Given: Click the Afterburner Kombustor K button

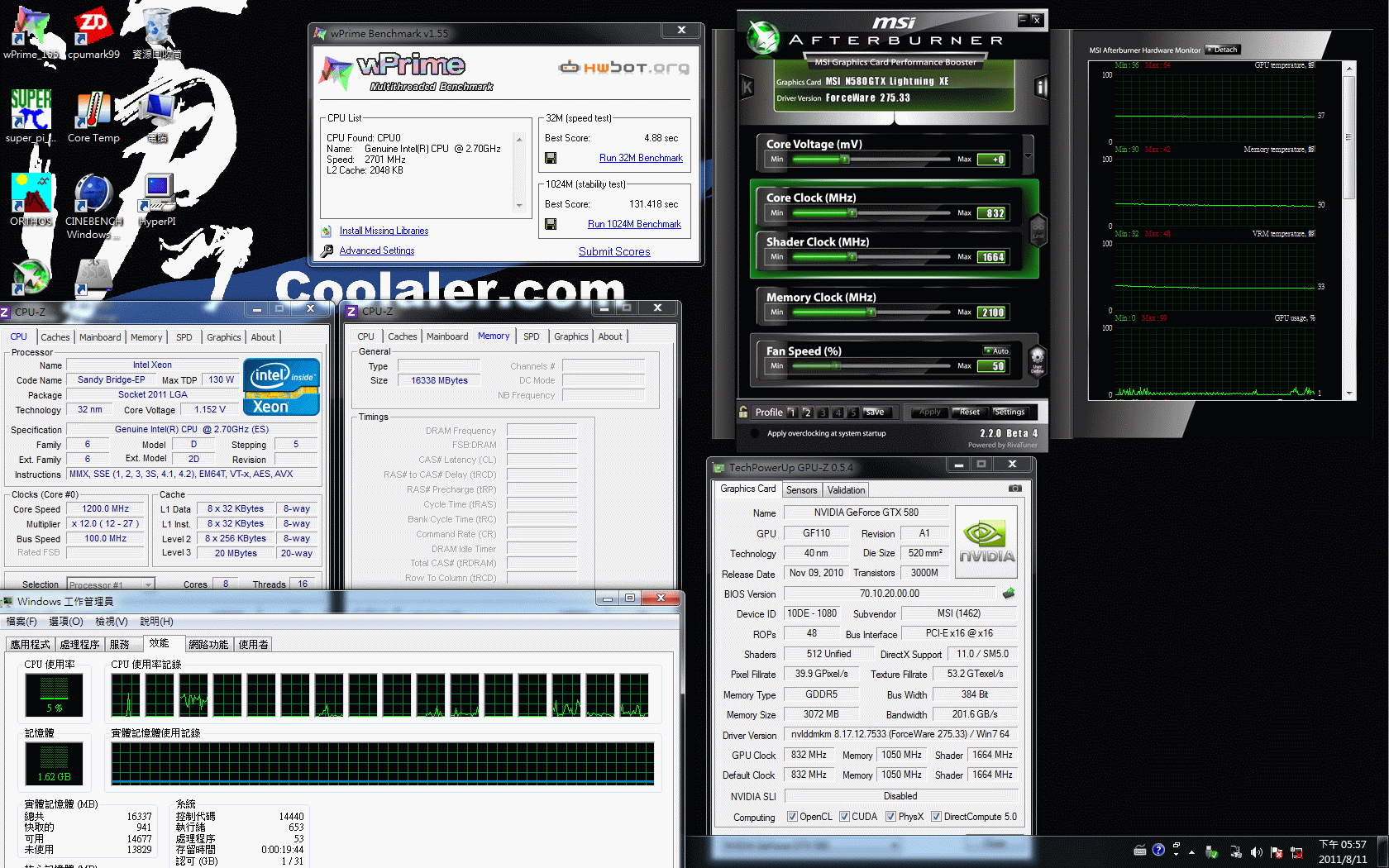Looking at the screenshot, I should (x=747, y=86).
